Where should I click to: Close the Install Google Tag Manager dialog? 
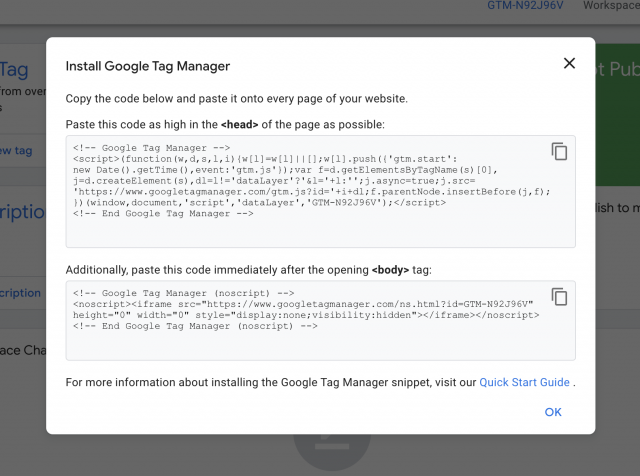click(x=569, y=63)
